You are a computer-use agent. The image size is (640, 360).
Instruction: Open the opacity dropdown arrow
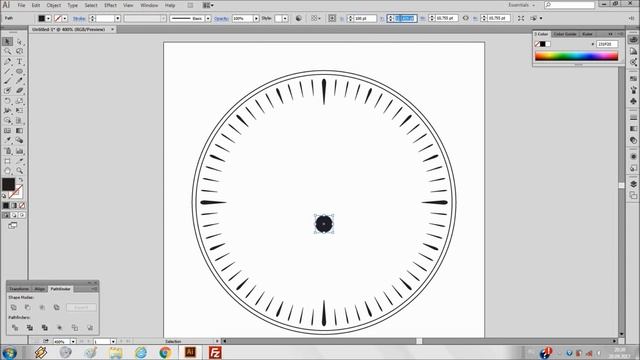256,18
